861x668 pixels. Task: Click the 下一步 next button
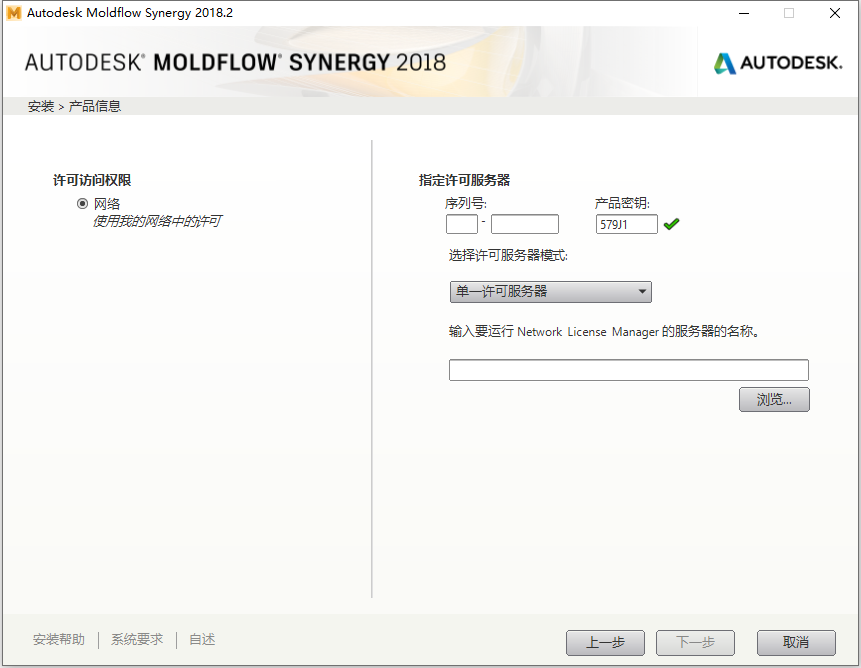695,643
